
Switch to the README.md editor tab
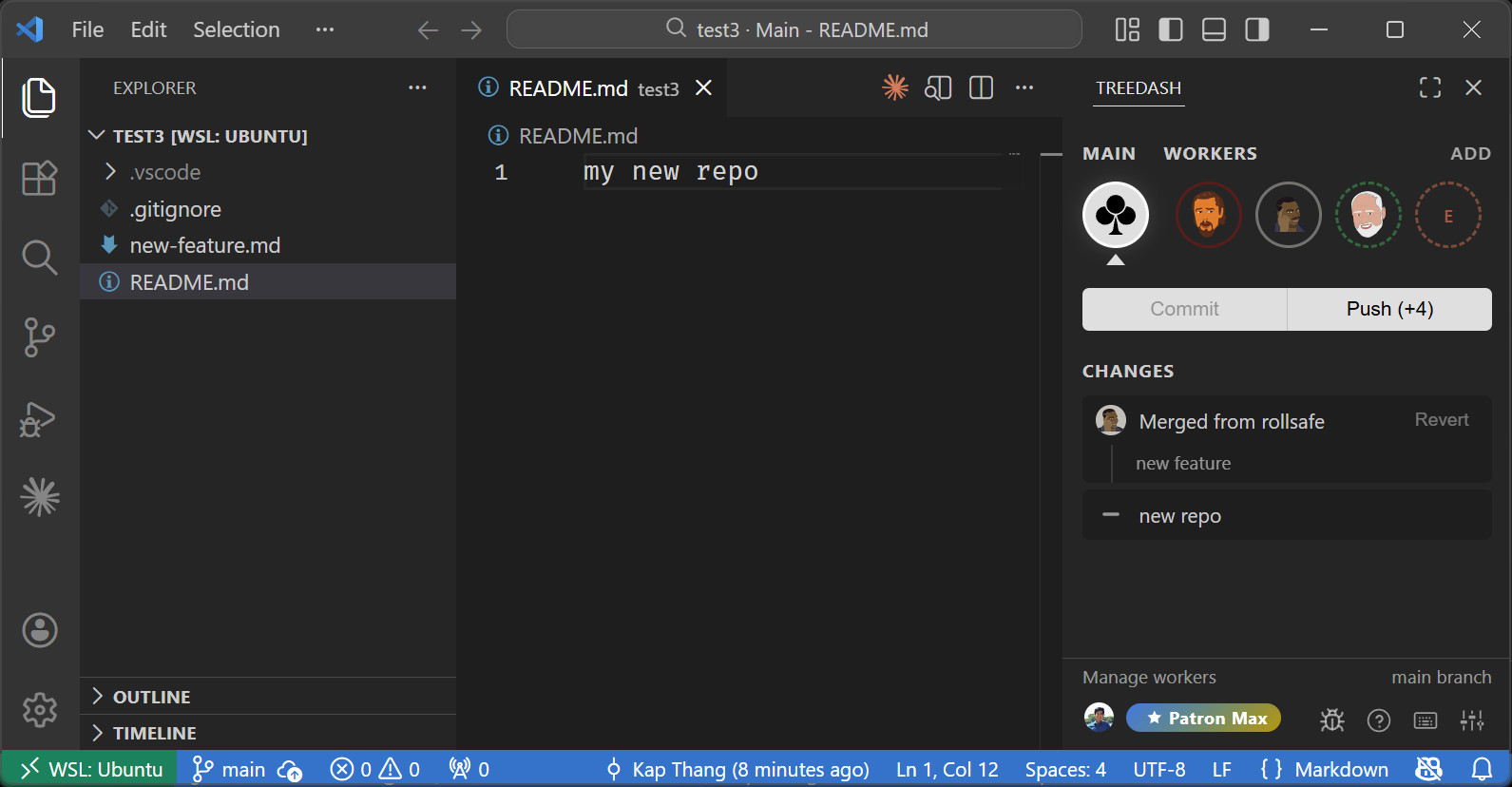coord(593,88)
